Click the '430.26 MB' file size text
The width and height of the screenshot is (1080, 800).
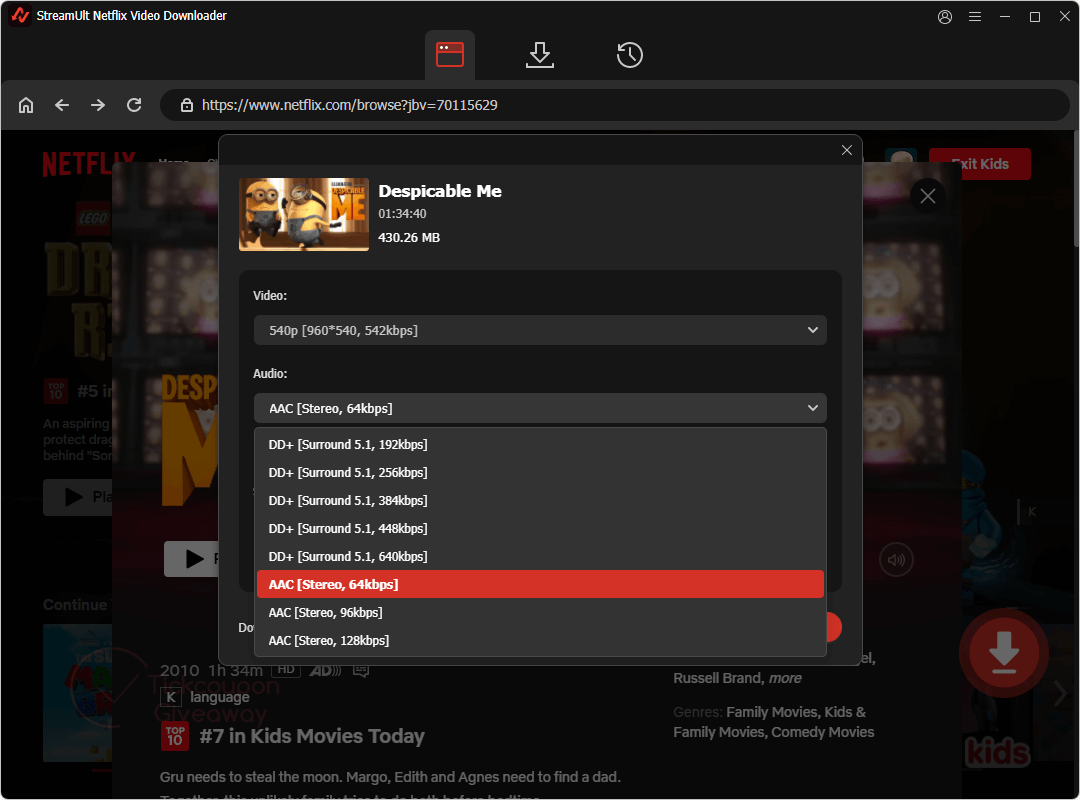click(x=408, y=238)
